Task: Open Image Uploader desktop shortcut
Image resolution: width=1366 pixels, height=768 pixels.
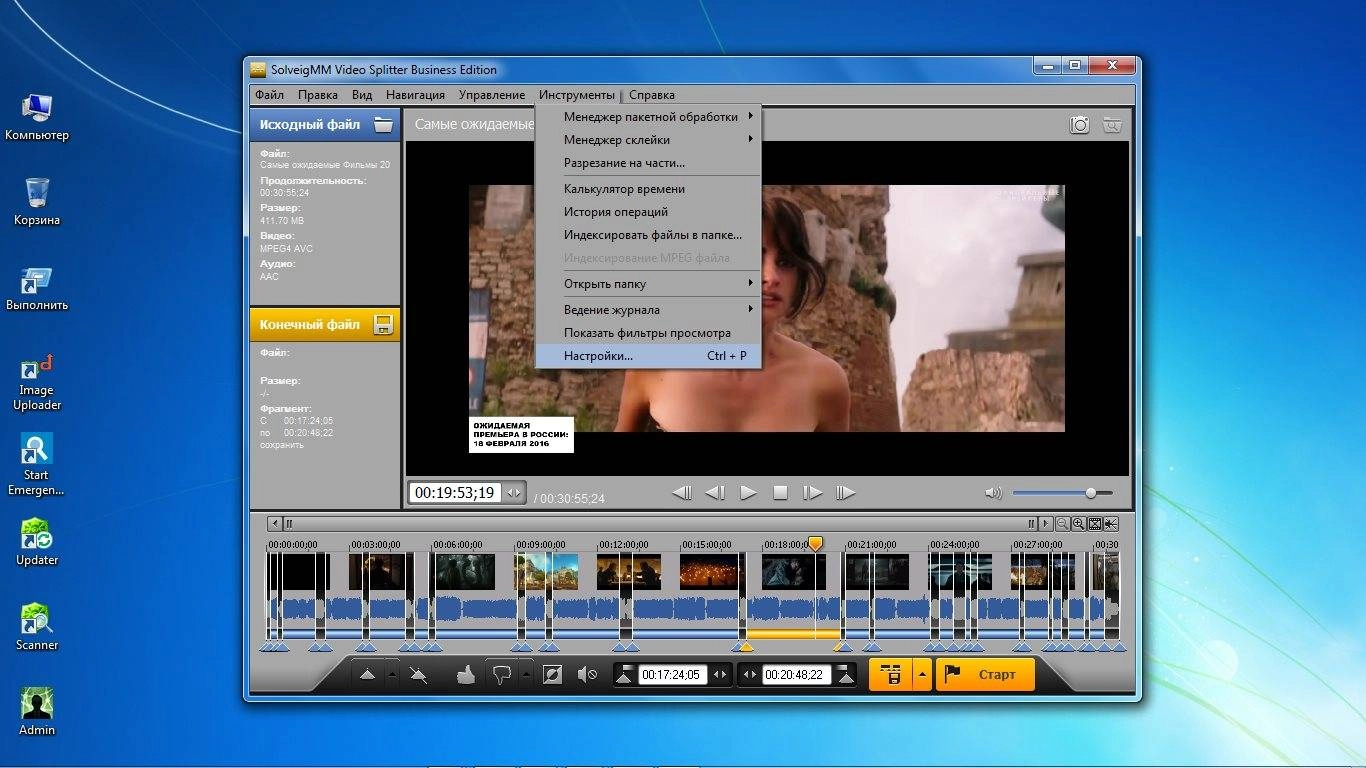Action: 37,383
